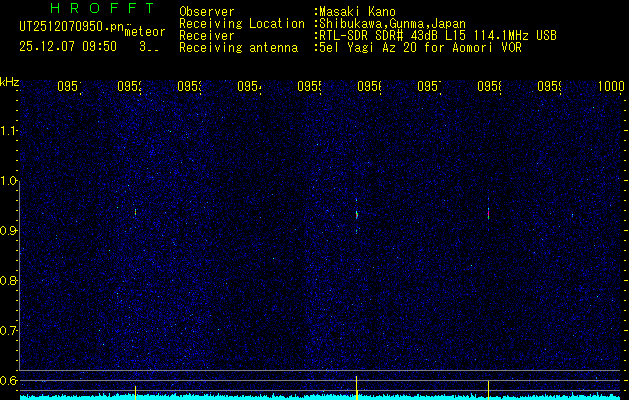Click the 0.8 kHz frequency axis label
Viewport: 629px width, 400px height.
pyautogui.click(x=8, y=280)
